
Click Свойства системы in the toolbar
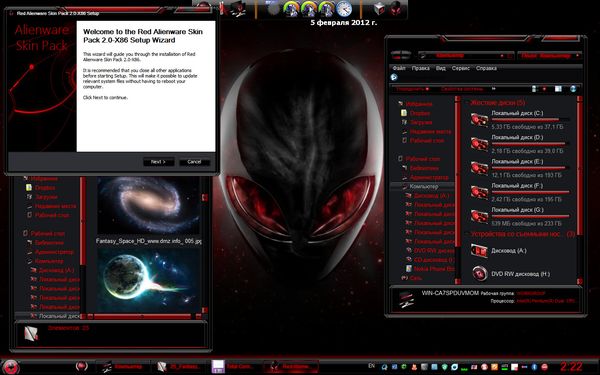pos(462,89)
